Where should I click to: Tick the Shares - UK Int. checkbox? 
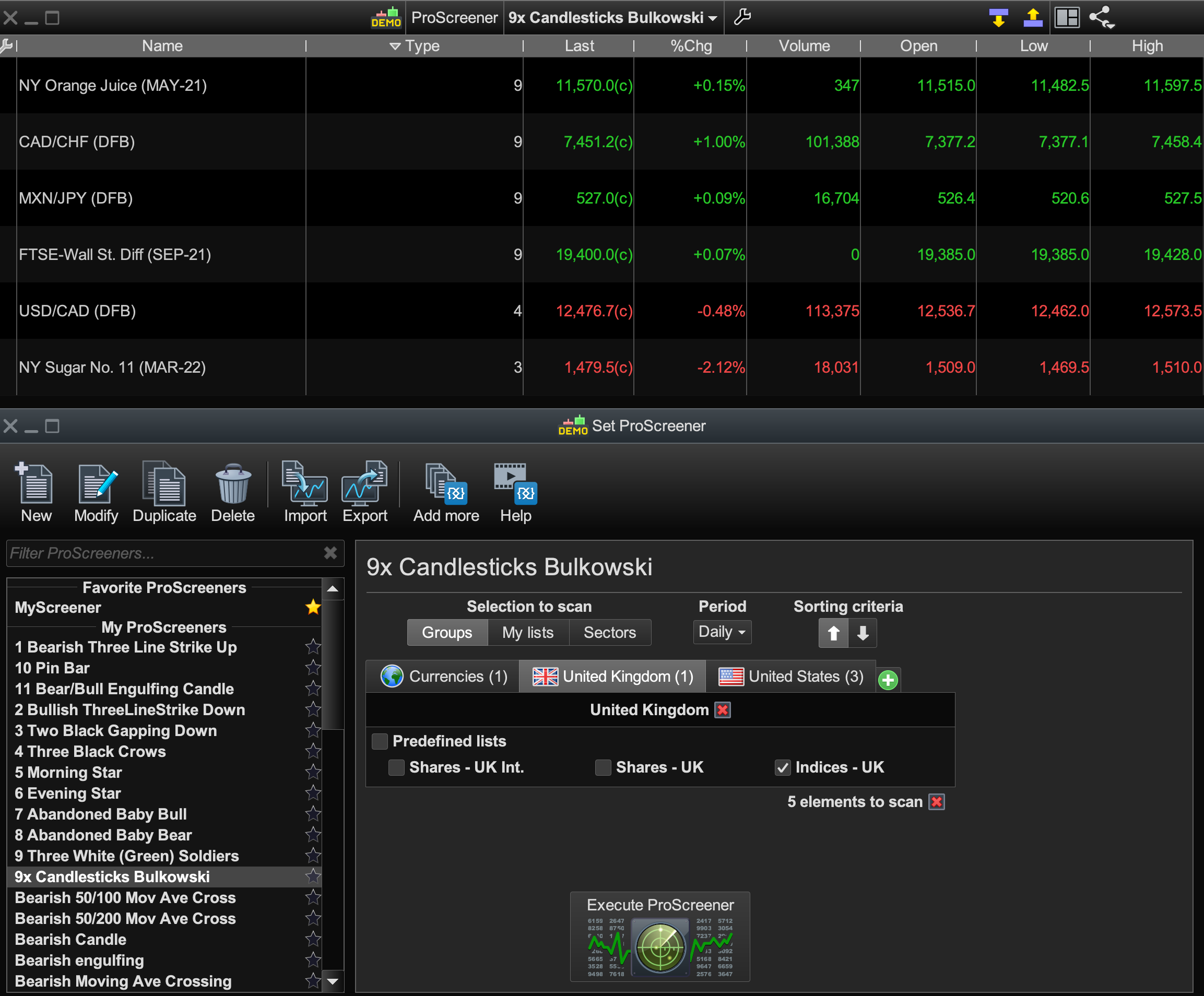[x=396, y=767]
